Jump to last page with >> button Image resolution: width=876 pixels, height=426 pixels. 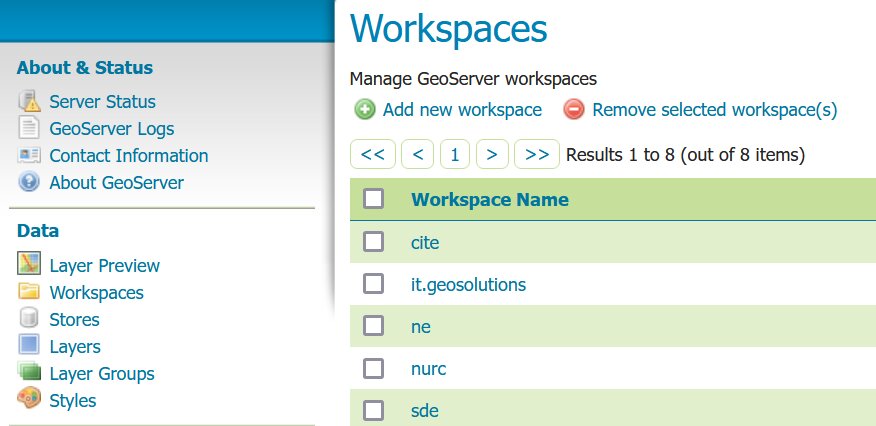[537, 154]
